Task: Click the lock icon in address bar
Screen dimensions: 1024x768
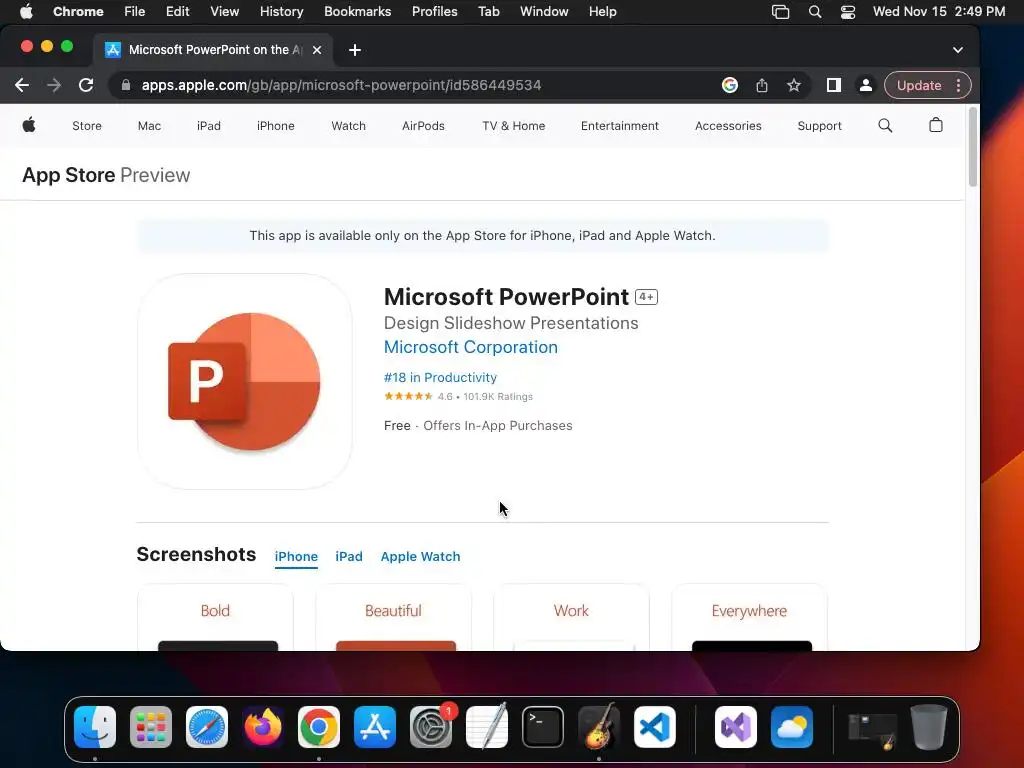Action: coord(126,85)
